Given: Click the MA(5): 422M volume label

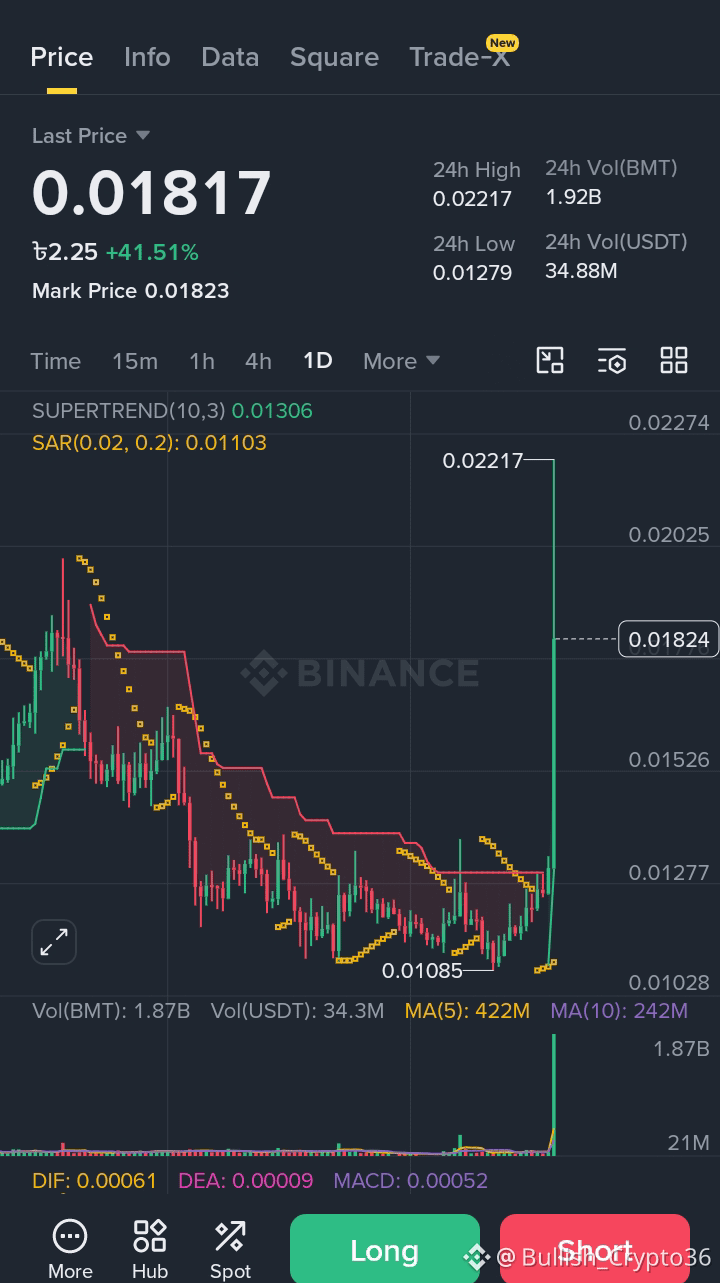Looking at the screenshot, I should pyautogui.click(x=467, y=1011).
